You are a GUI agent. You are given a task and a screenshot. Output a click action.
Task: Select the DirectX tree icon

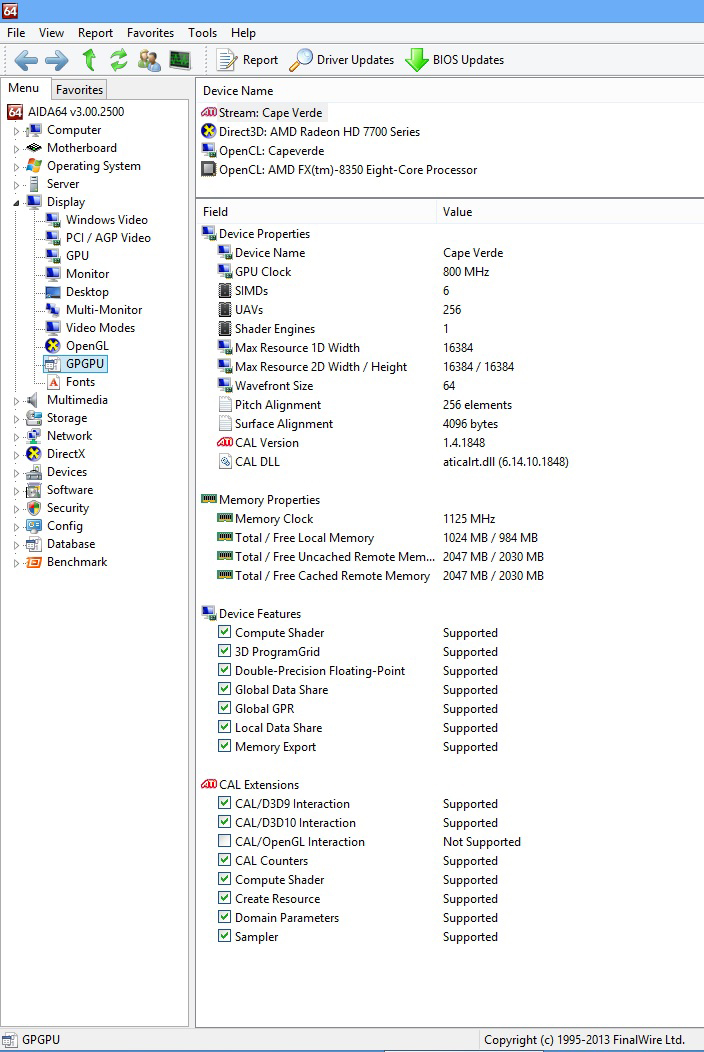(34, 454)
